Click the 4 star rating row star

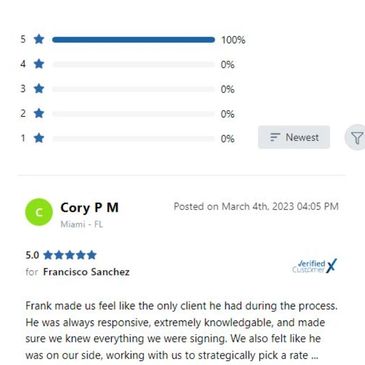click(x=39, y=64)
